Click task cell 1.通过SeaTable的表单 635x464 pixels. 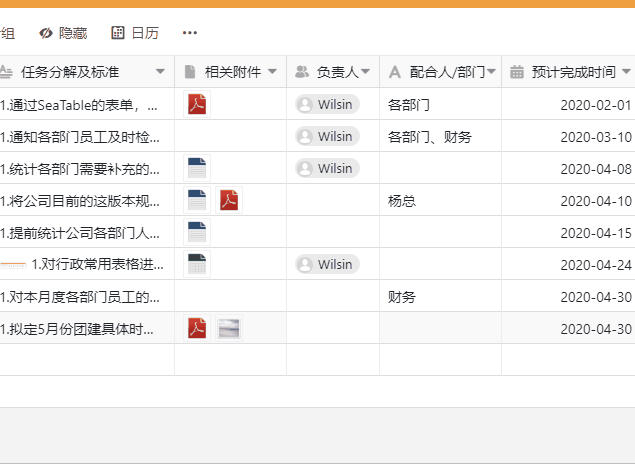(x=87, y=104)
